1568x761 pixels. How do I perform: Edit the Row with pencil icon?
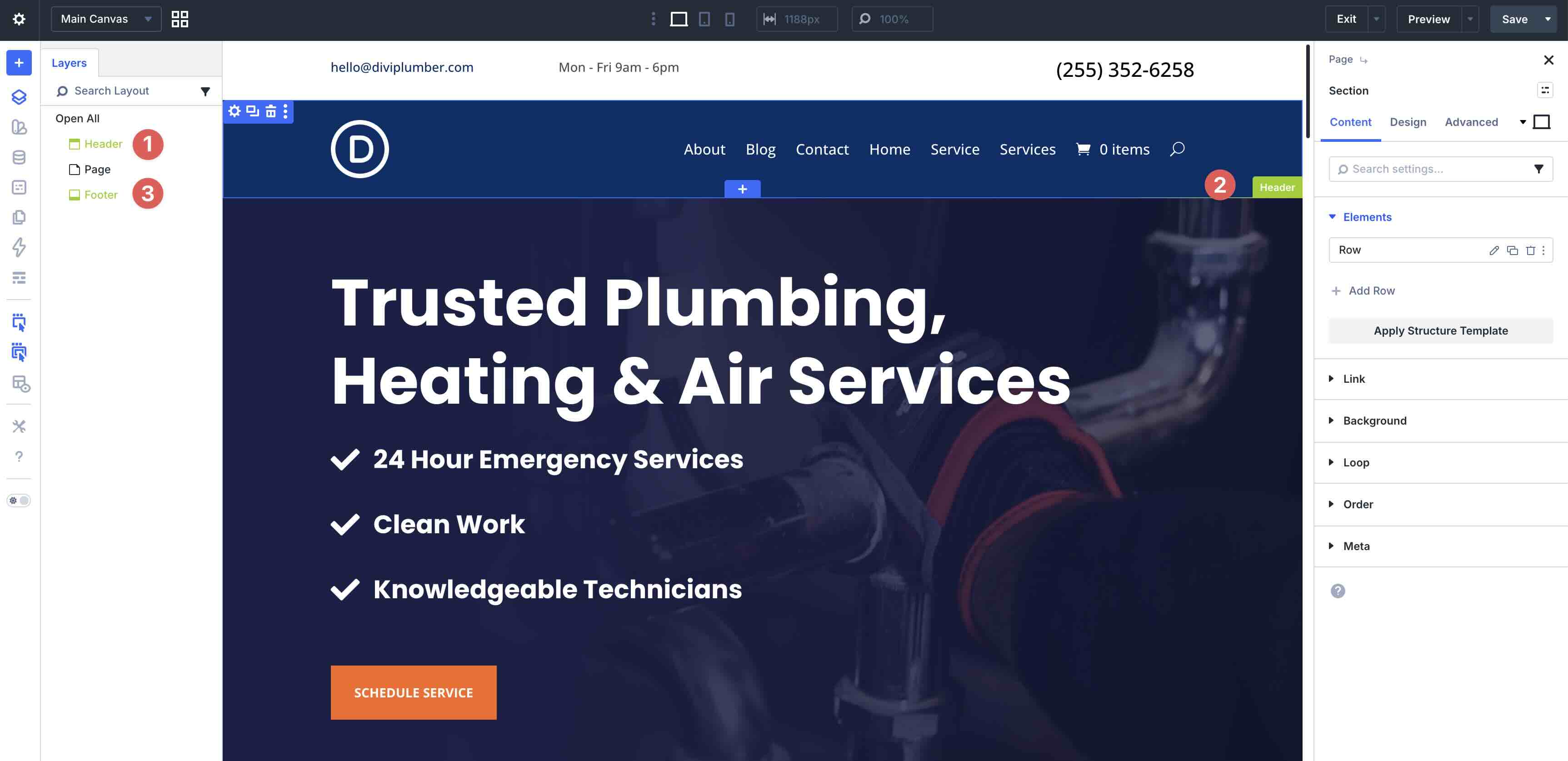(1494, 250)
